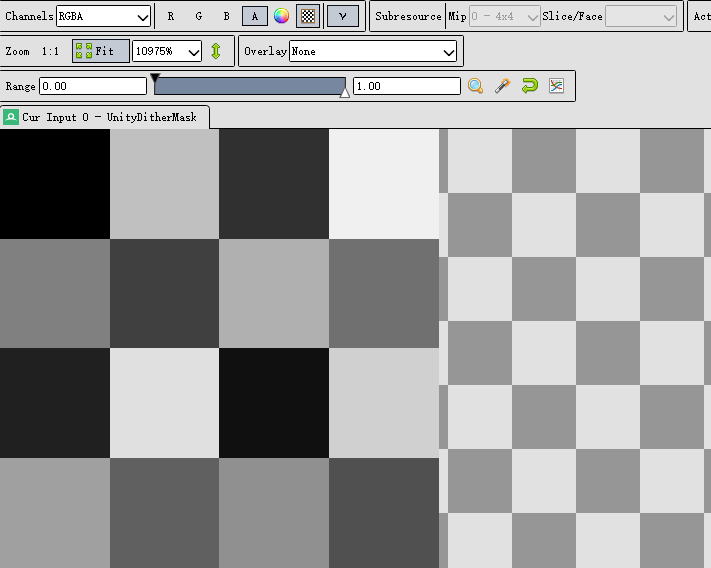Click the white texel in texture's top row

pos(384,184)
